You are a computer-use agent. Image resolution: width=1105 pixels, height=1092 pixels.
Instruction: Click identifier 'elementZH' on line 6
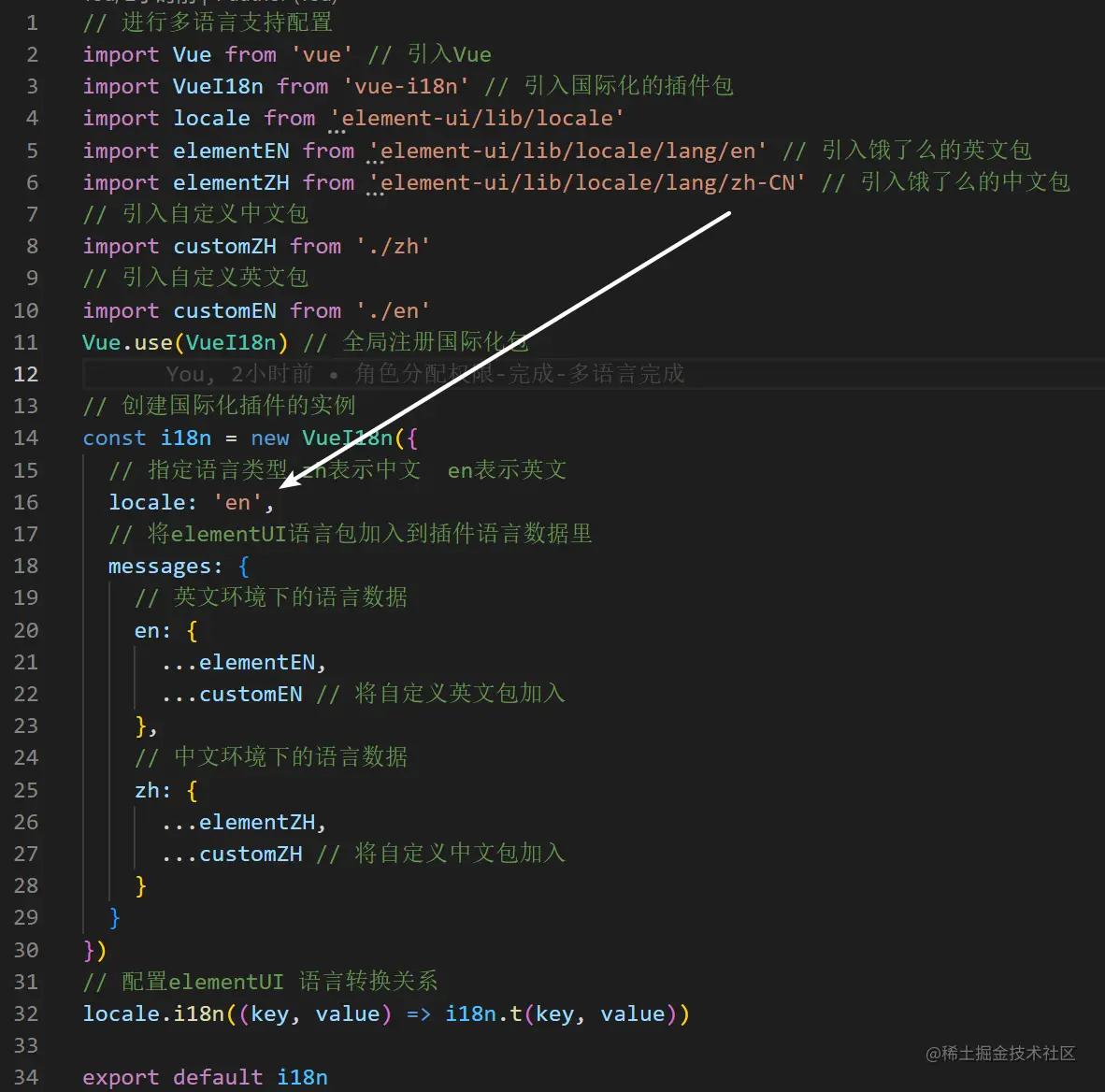click(231, 182)
